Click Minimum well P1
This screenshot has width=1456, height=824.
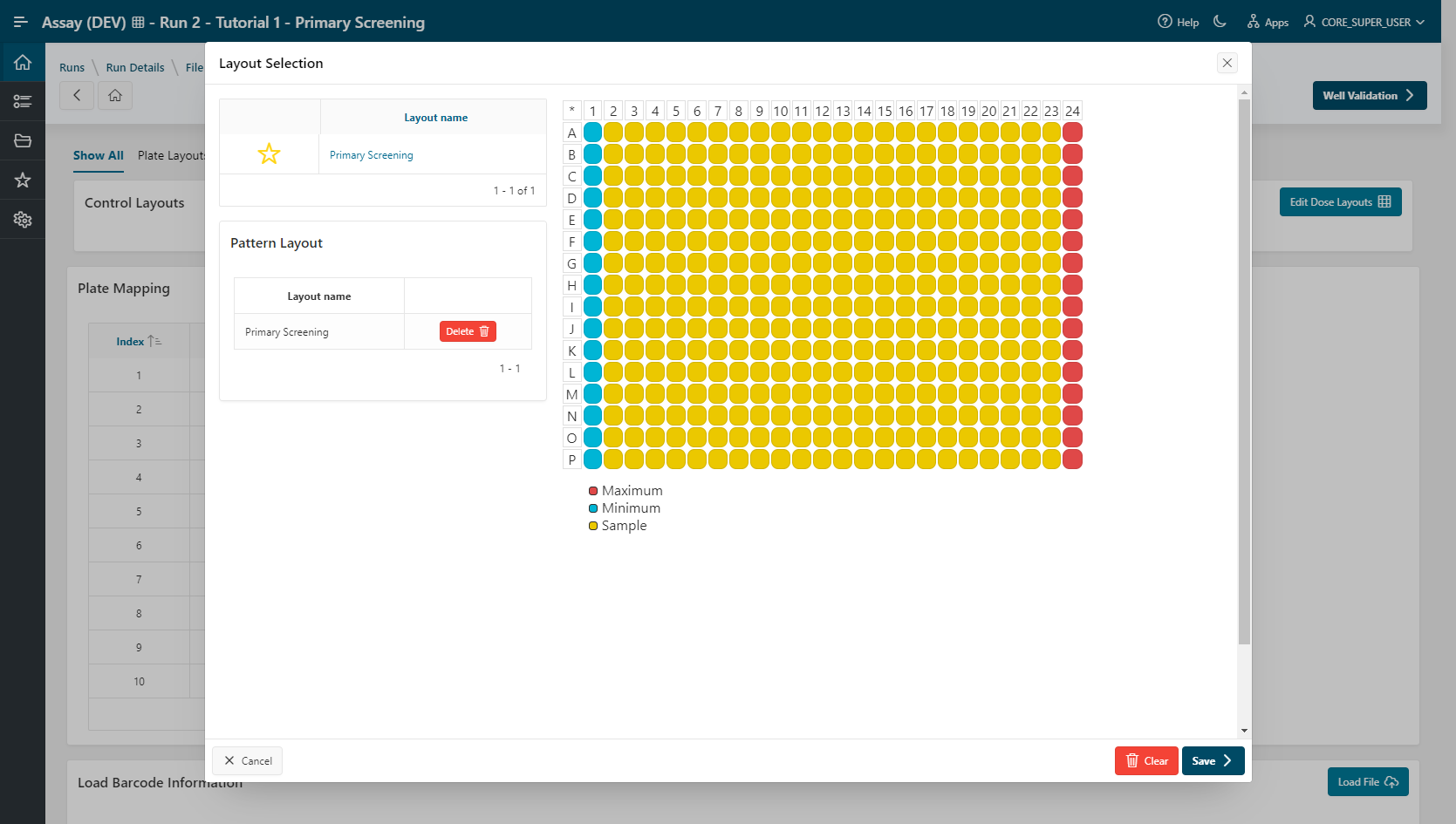pos(593,460)
